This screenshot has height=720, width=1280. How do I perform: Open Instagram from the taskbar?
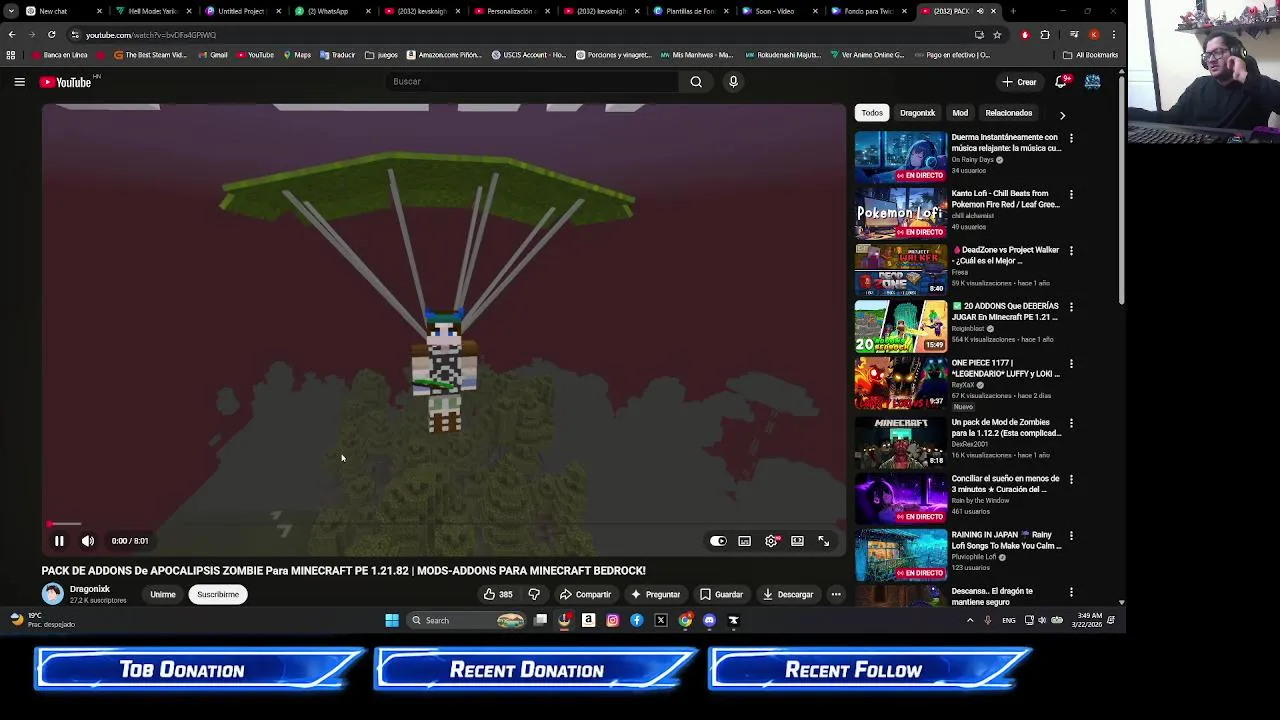click(612, 620)
